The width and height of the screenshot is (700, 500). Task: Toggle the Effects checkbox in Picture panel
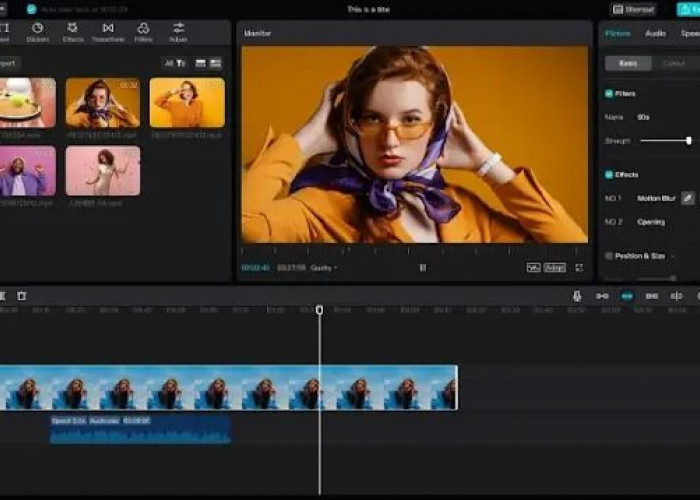(608, 175)
